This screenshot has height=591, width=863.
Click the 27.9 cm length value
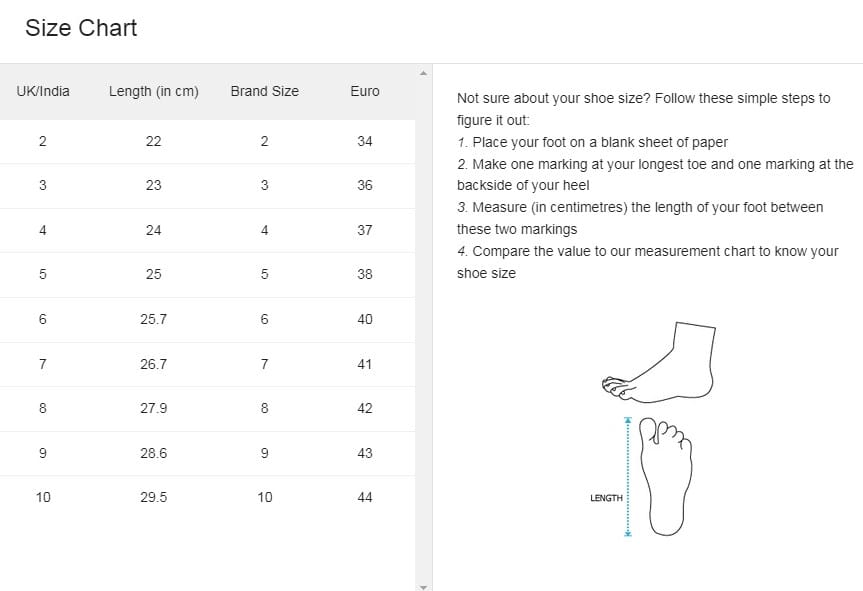click(153, 408)
